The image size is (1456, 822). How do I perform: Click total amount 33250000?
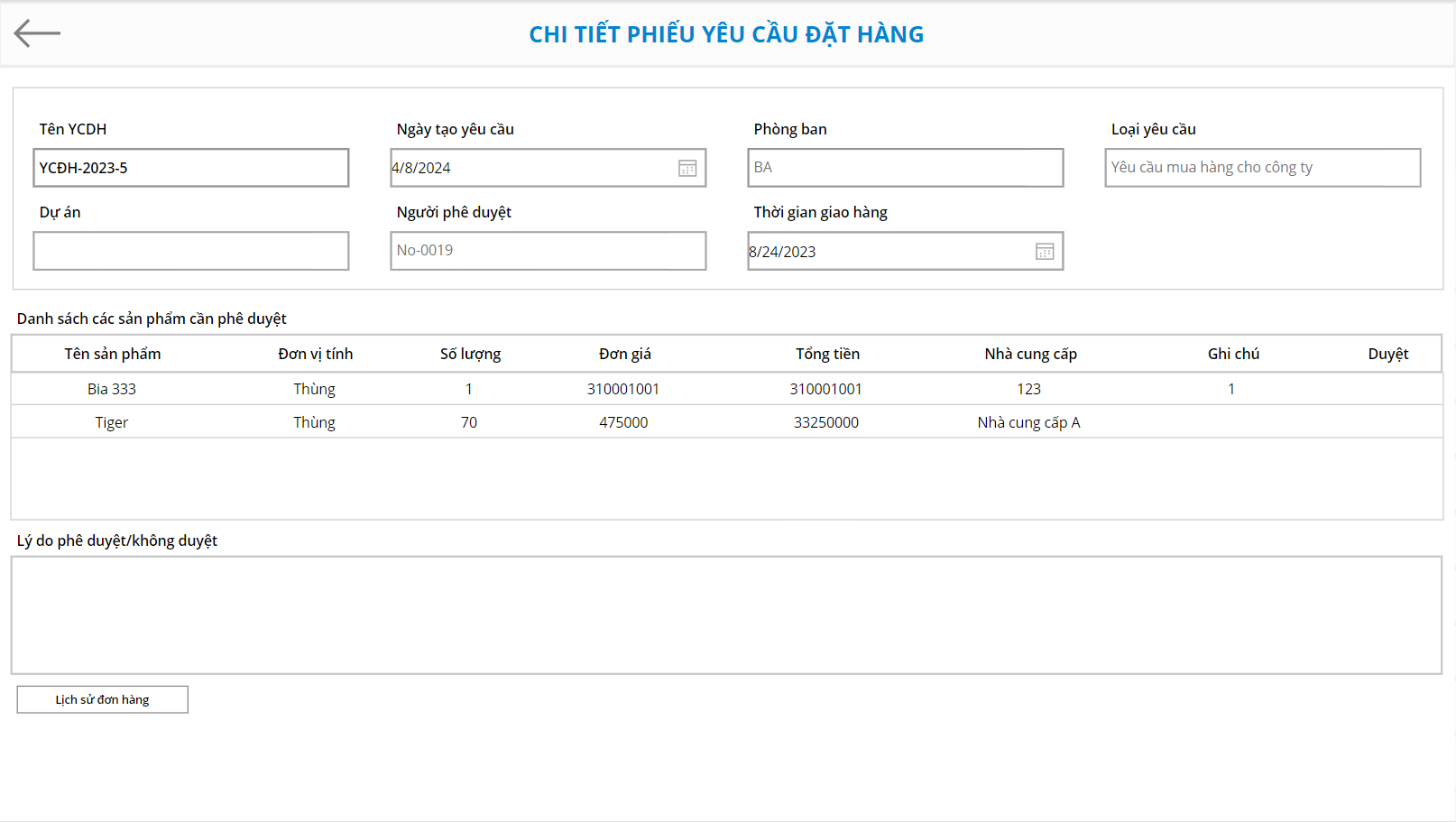coord(826,422)
